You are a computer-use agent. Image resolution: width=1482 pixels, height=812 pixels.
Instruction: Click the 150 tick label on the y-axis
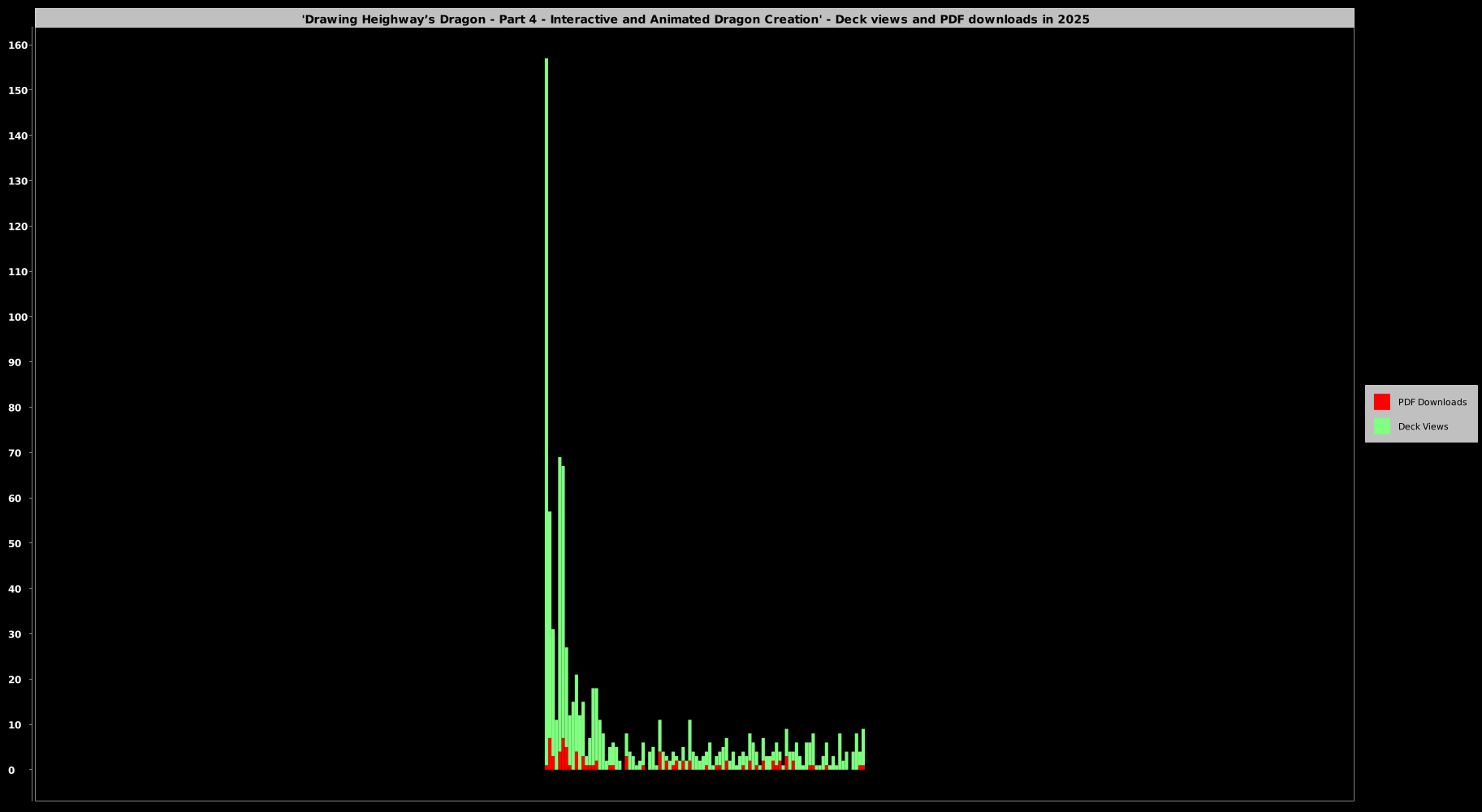(x=18, y=90)
